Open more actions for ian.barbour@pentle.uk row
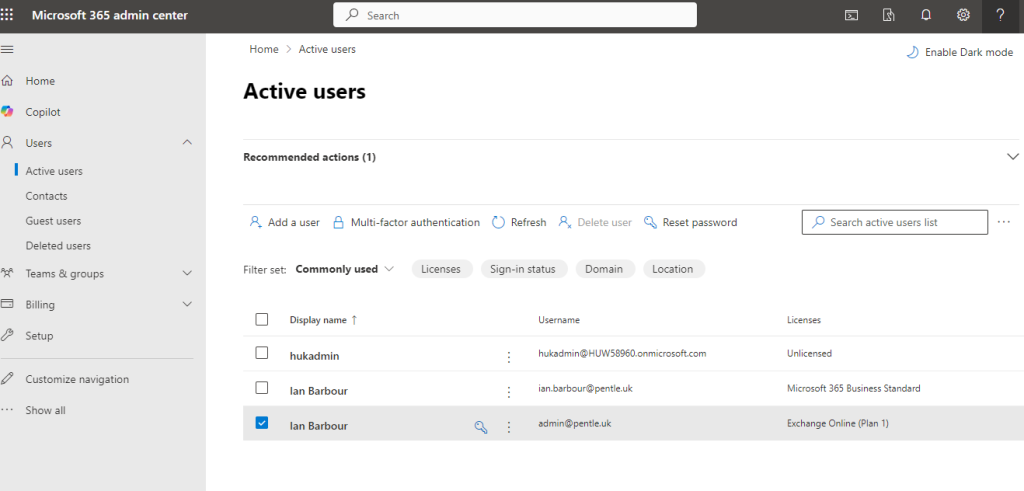 [509, 392]
